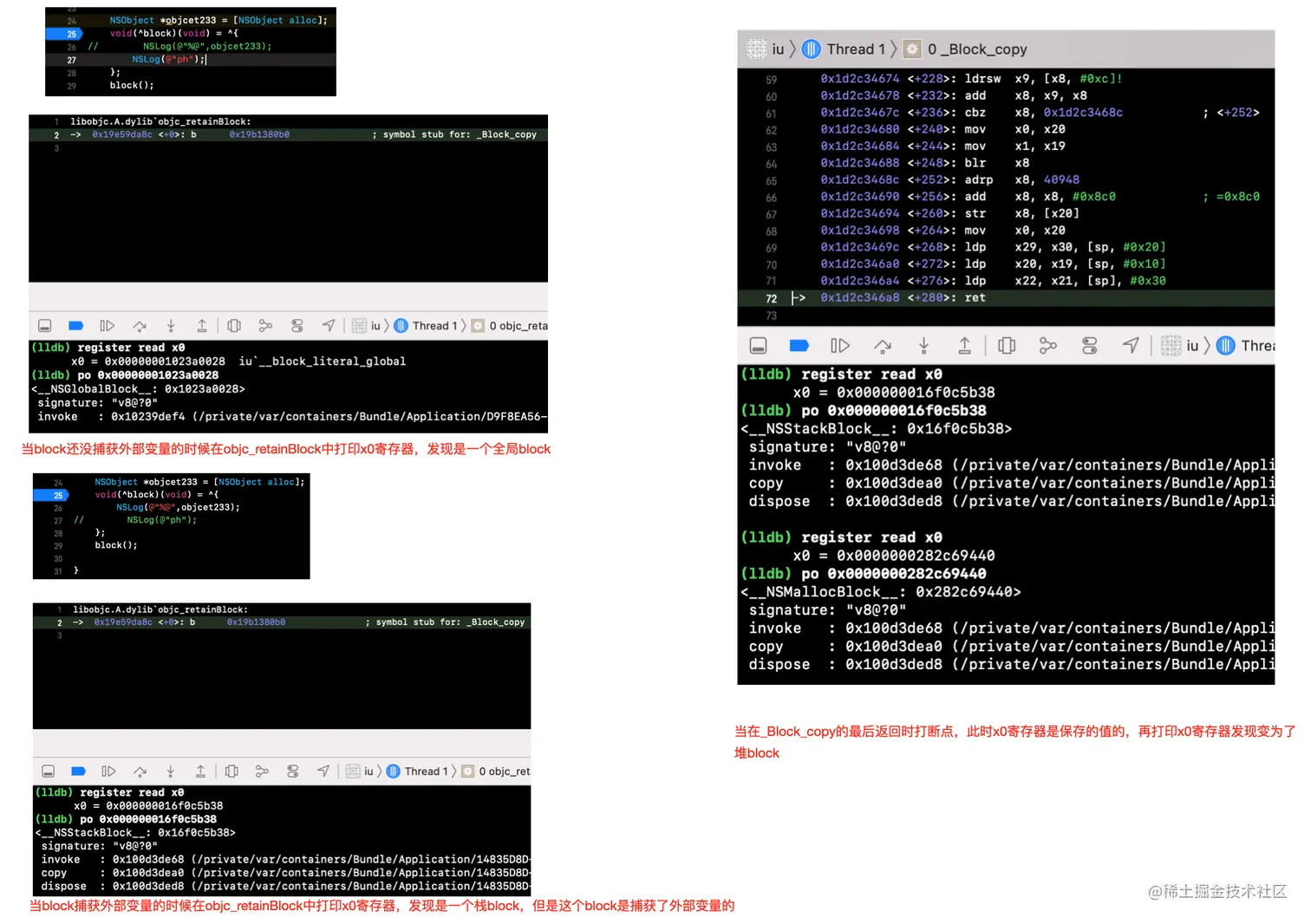The height and width of the screenshot is (924, 1311).
Task: Step out in the NSGlobalBlock panel debug bar
Action: coord(202,326)
